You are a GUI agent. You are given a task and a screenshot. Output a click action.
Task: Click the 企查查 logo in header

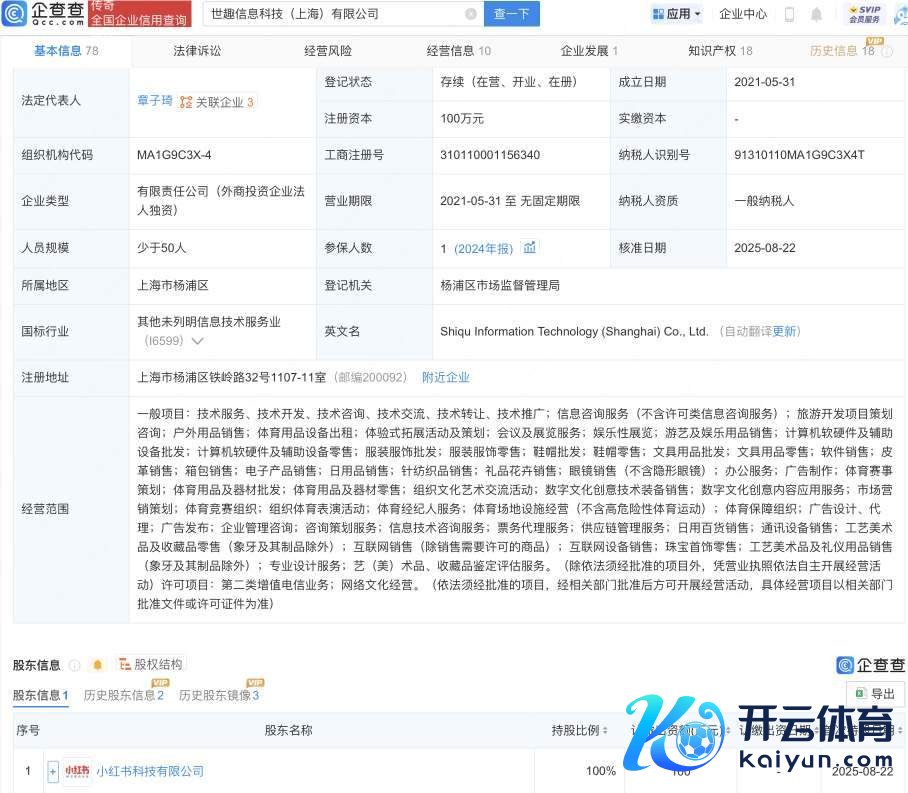[x=45, y=14]
